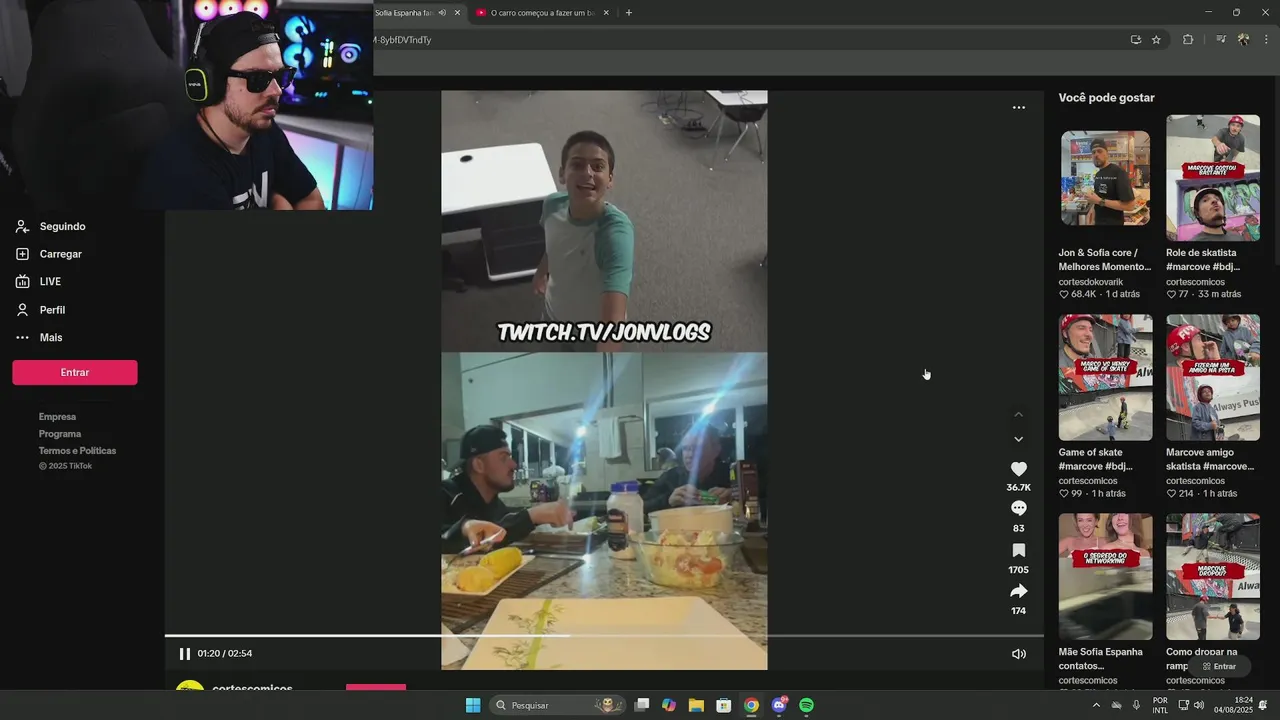Image resolution: width=1280 pixels, height=720 pixels.
Task: Click the install/cast icon in address bar
Action: point(1135,40)
